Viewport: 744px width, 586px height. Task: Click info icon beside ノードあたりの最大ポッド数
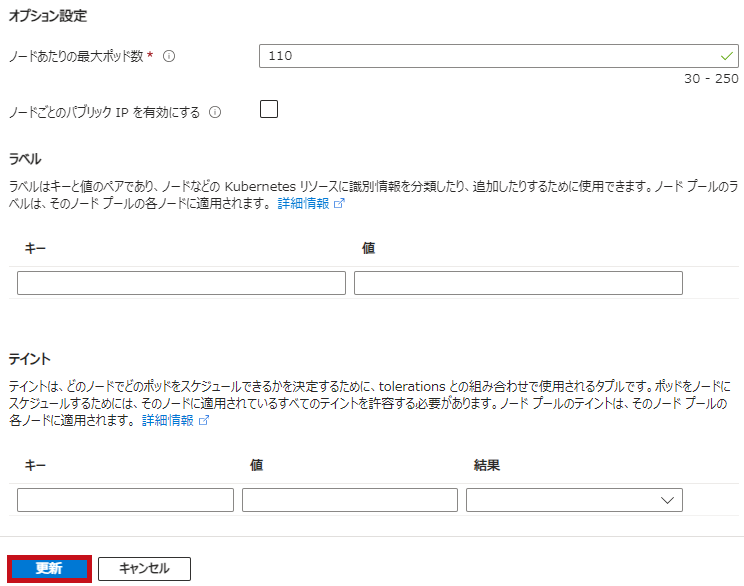(x=169, y=56)
